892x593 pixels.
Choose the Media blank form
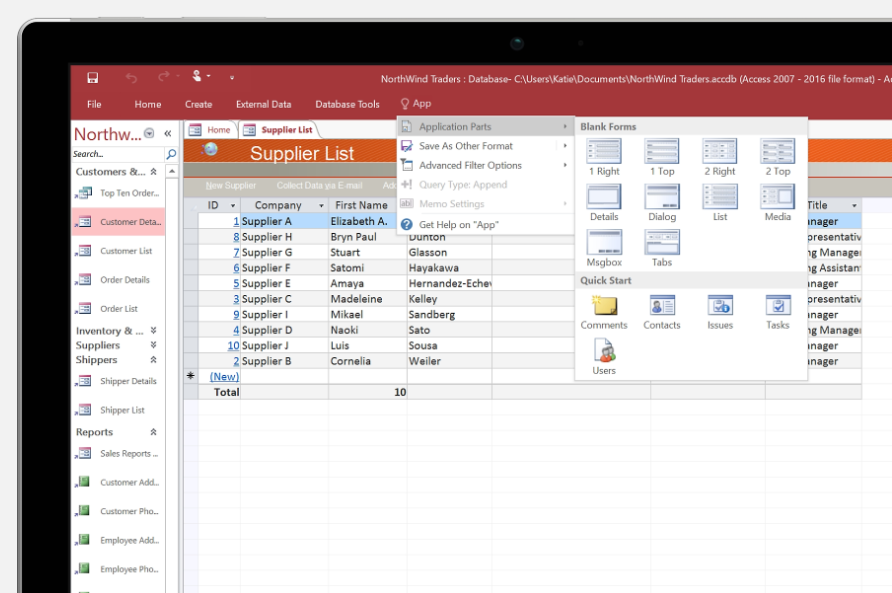[778, 203]
